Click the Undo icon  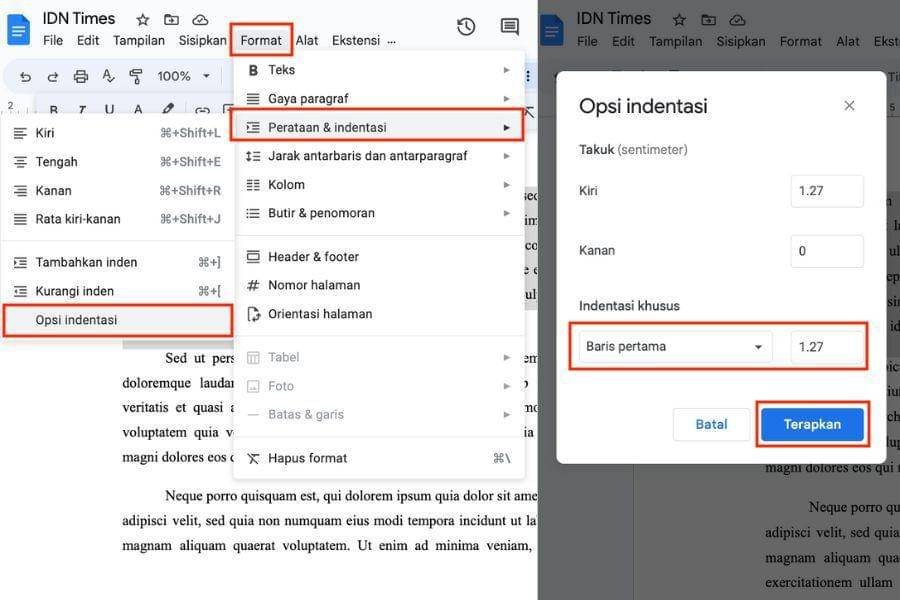click(25, 75)
